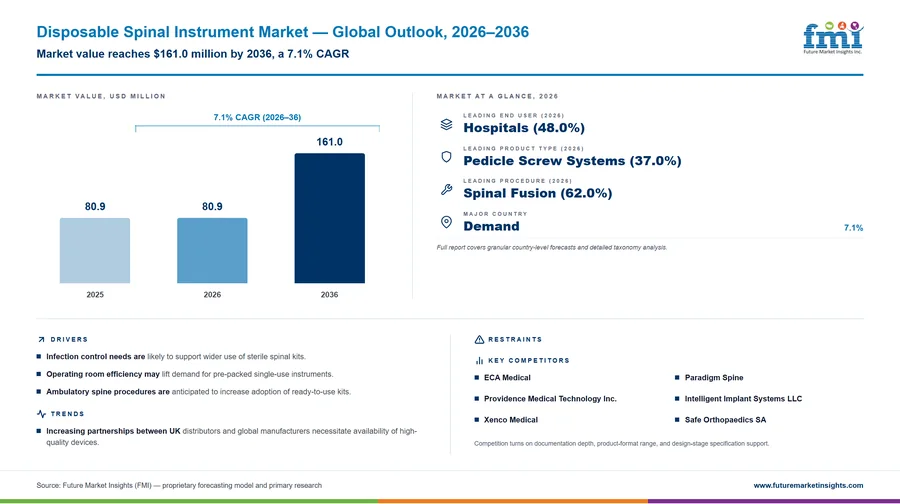Select the 2026 medium blue bar
Image resolution: width=900 pixels, height=504 pixels.
point(212,250)
